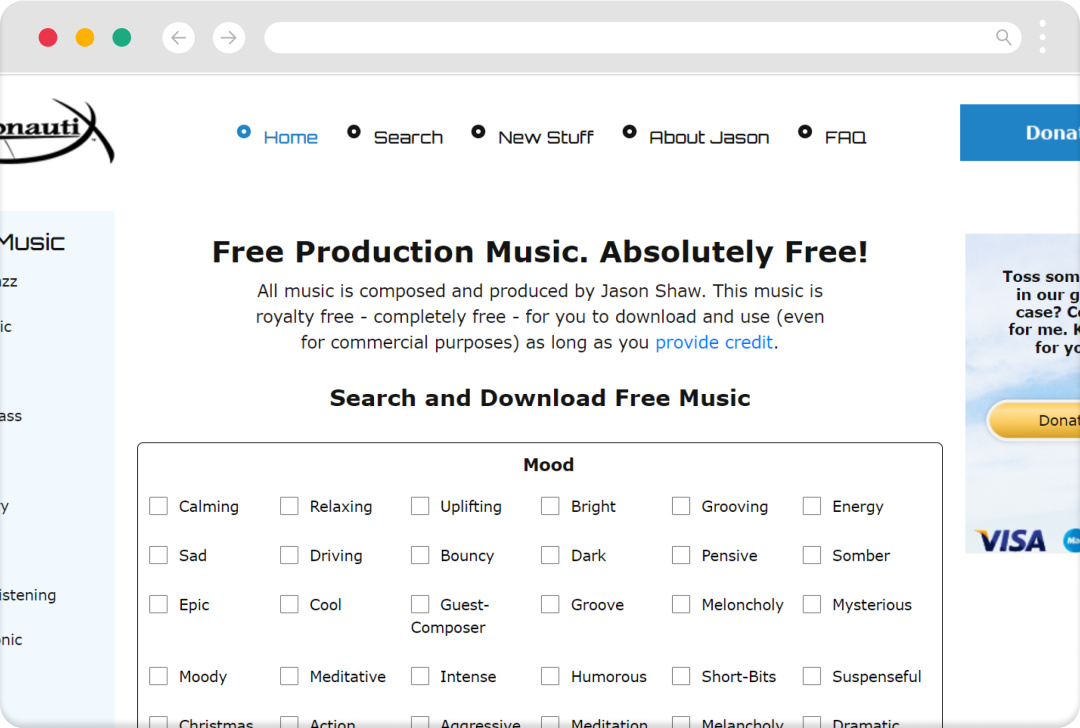The height and width of the screenshot is (728, 1080).
Task: Open the About Jason page
Action: (x=709, y=137)
